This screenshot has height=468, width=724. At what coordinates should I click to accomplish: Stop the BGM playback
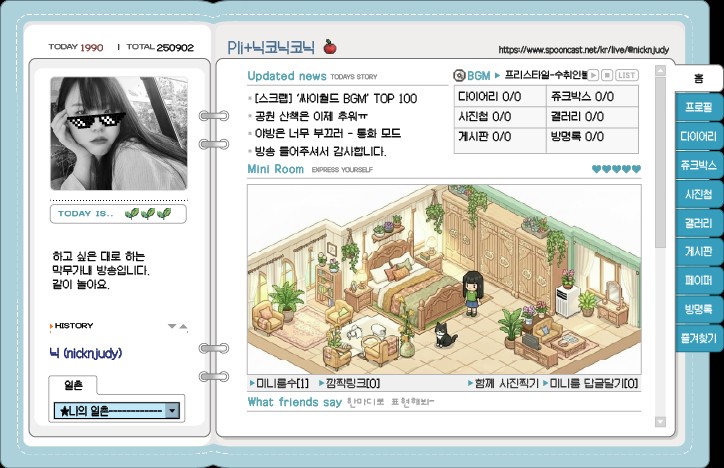pyautogui.click(x=606, y=75)
